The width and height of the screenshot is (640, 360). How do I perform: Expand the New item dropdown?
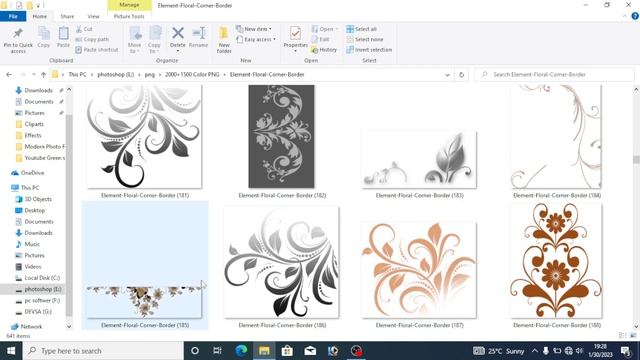[254, 29]
